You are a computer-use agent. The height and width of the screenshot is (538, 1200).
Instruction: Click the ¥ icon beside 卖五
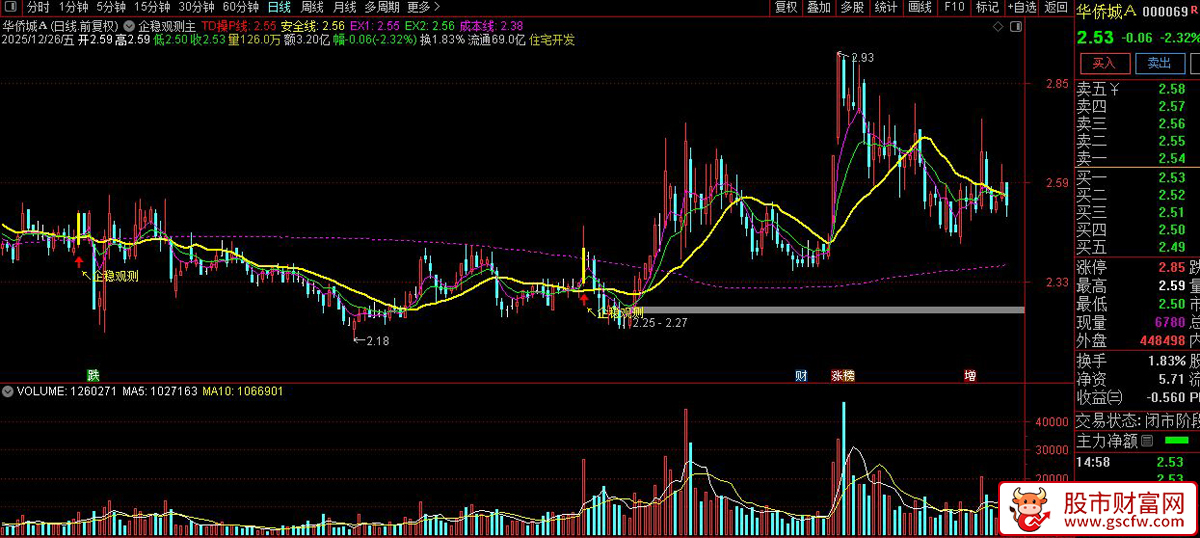click(x=1113, y=90)
